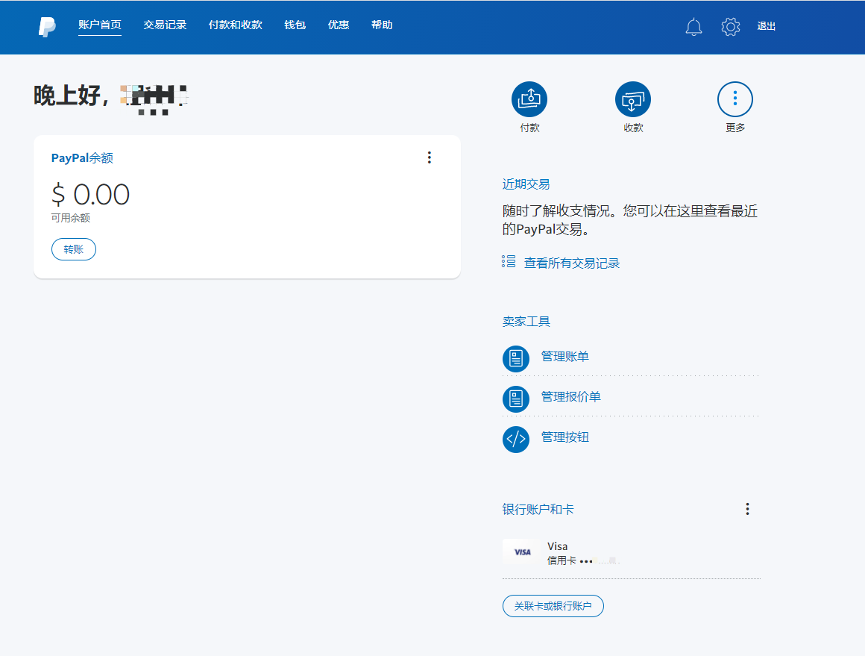The width and height of the screenshot is (866, 656).
Task: Click the 管理报价单 estimate icon
Action: 516,399
